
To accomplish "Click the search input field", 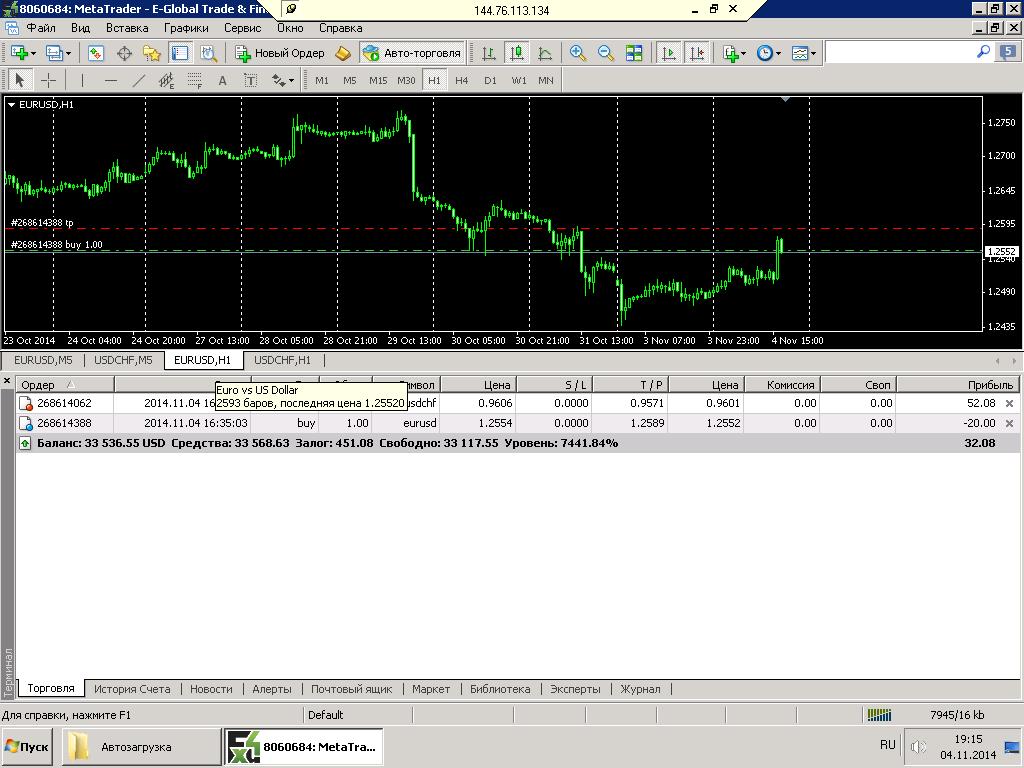I will 900,52.
